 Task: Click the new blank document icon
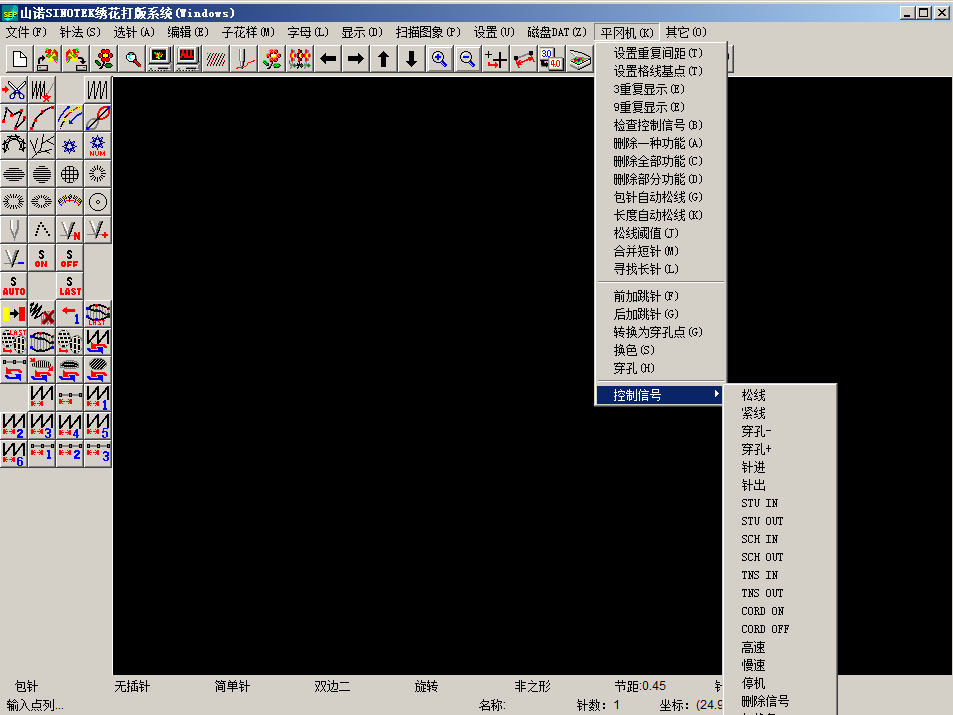[x=19, y=59]
